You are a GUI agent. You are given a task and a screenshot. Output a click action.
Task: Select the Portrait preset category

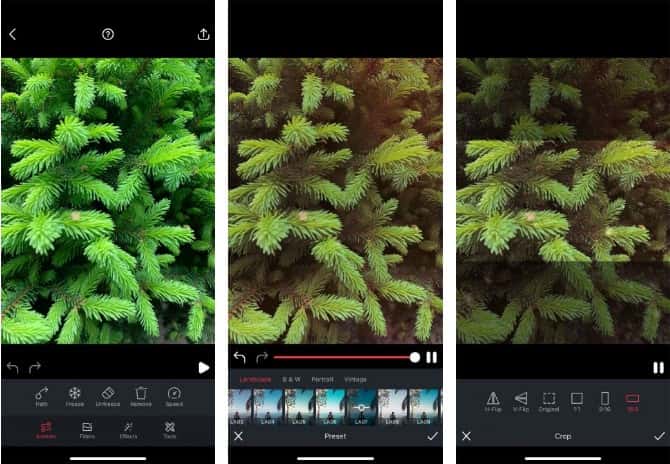tap(323, 379)
